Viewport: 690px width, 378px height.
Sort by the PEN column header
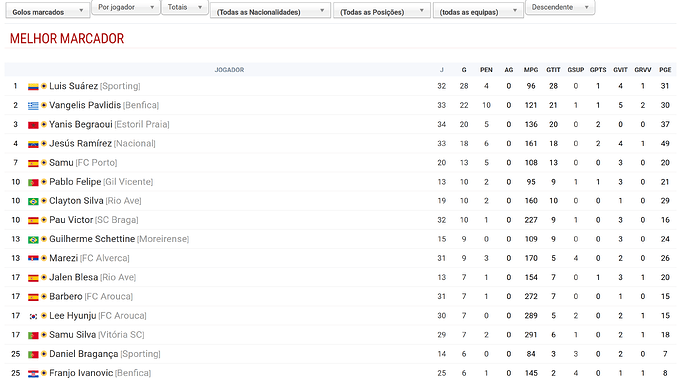point(486,70)
